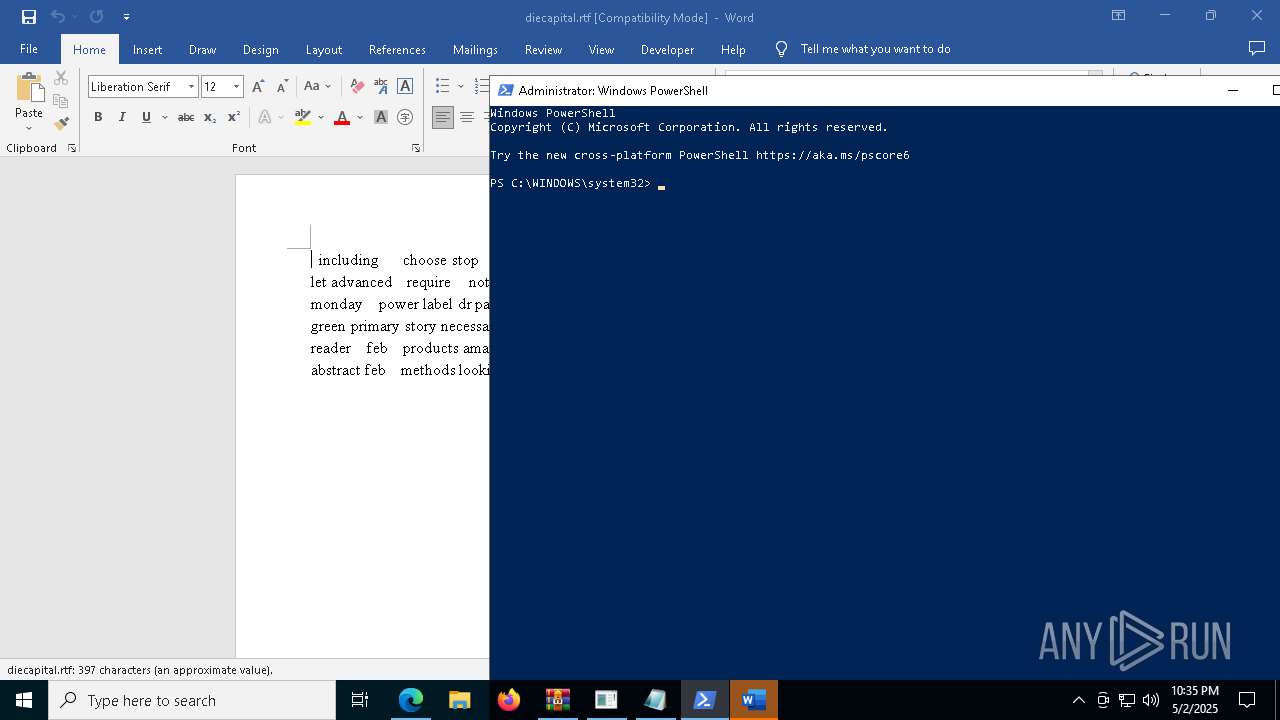Image resolution: width=1280 pixels, height=720 pixels.
Task: Toggle Subscript formatting
Action: click(210, 117)
